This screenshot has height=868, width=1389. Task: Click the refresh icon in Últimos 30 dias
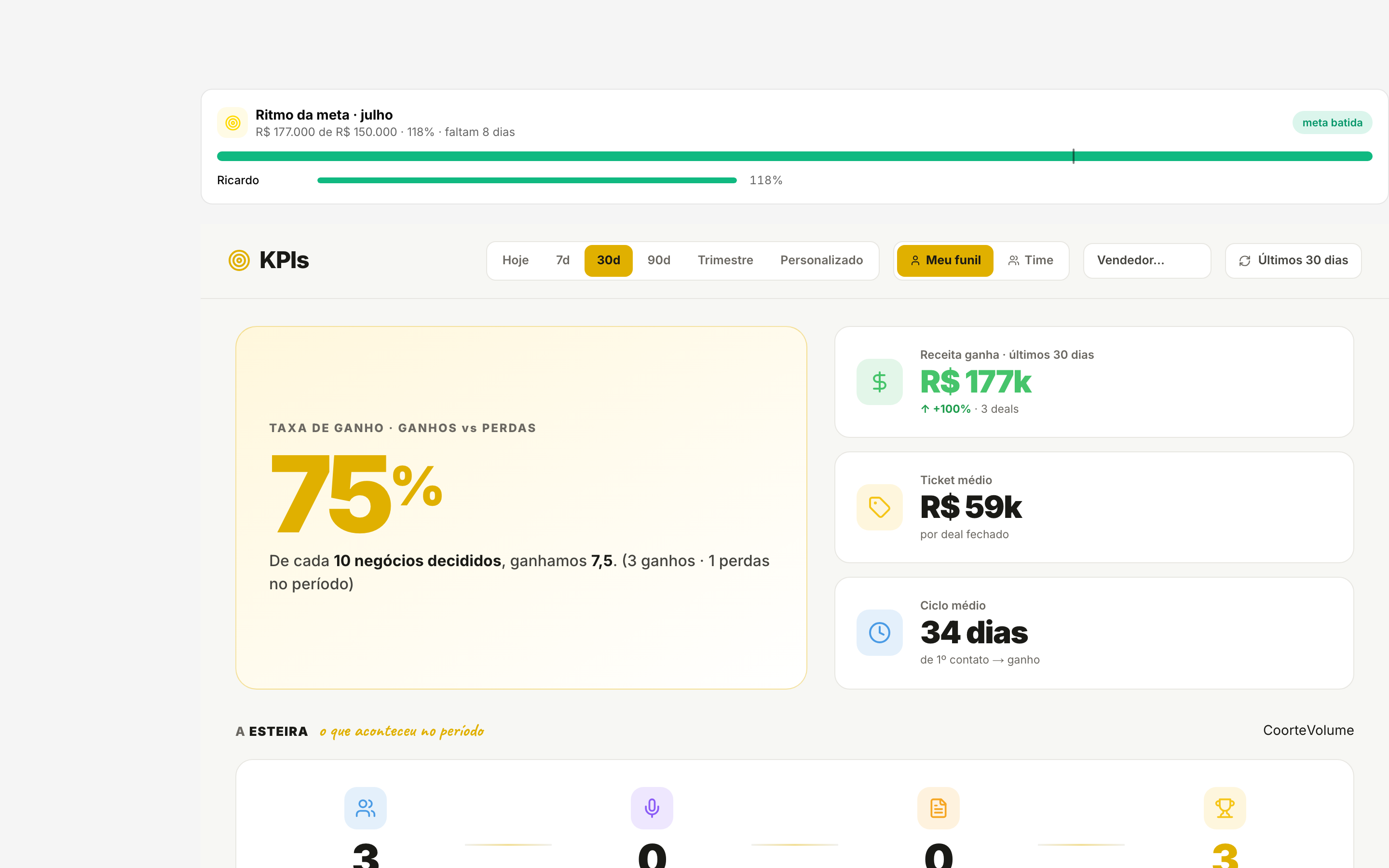[1244, 261]
